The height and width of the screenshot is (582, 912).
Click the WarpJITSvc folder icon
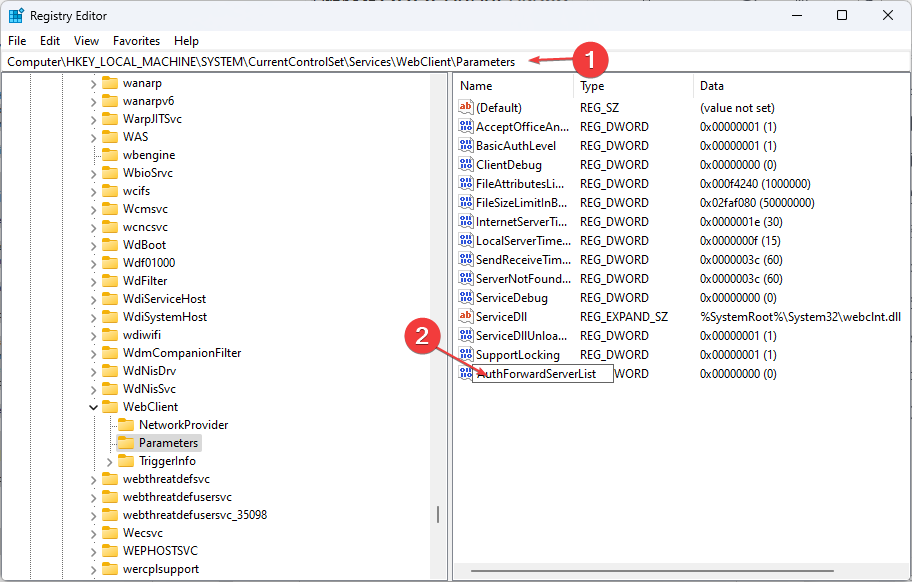(110, 119)
